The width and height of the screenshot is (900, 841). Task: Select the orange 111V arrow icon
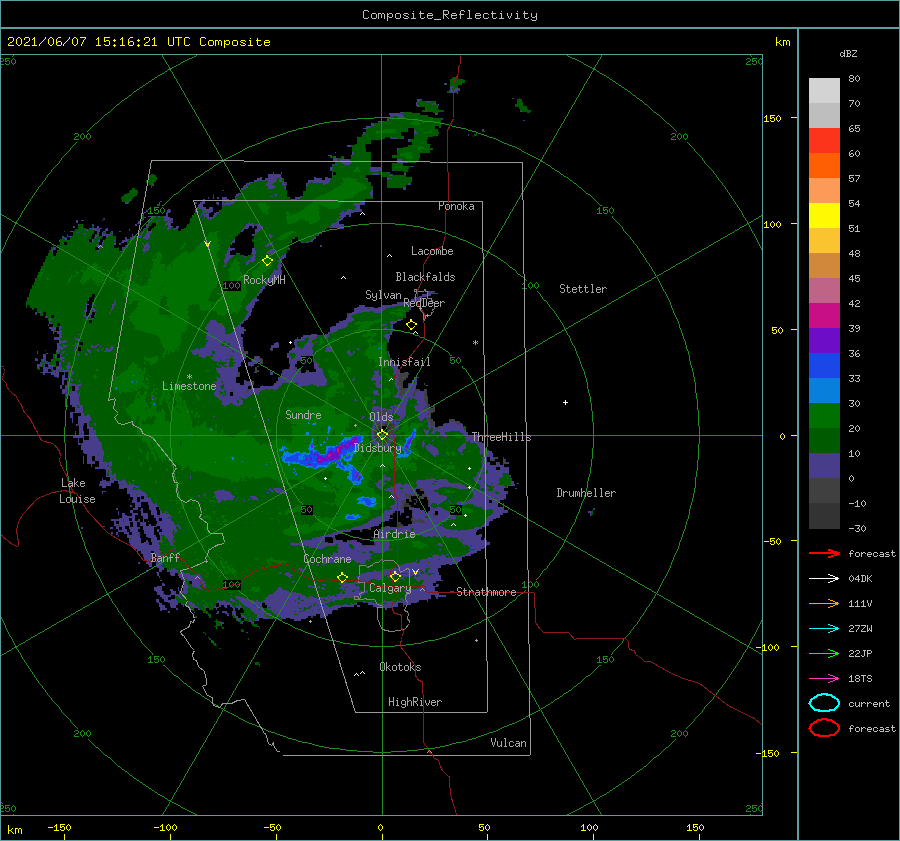tap(824, 603)
